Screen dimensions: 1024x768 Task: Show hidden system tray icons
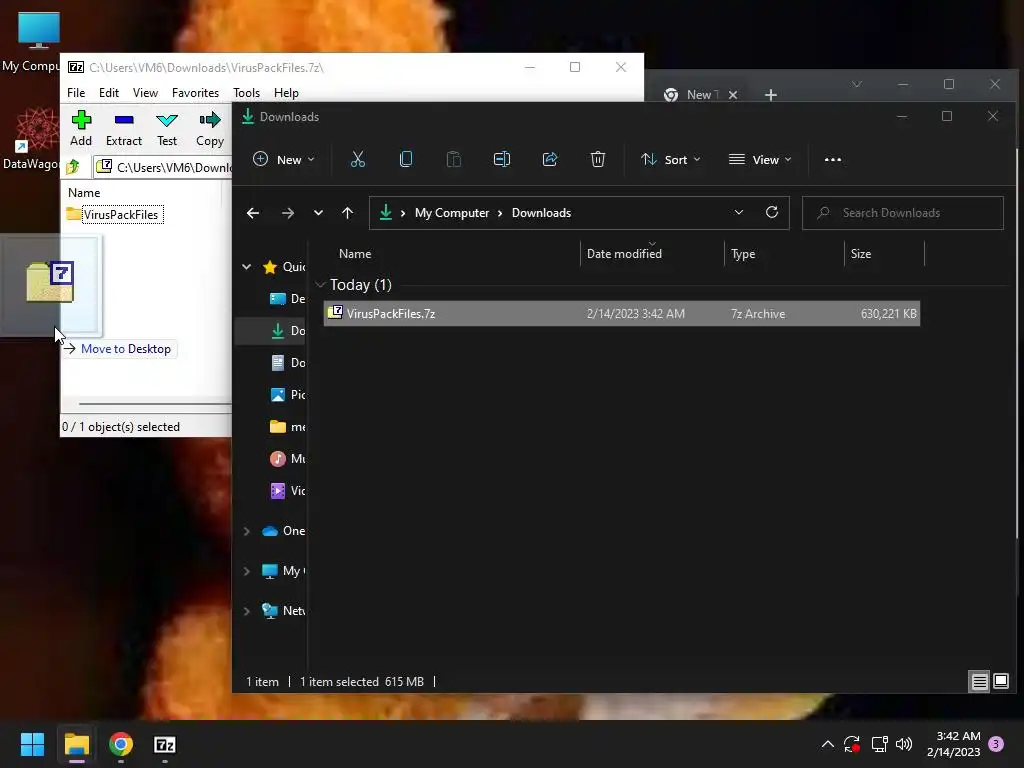tap(827, 744)
